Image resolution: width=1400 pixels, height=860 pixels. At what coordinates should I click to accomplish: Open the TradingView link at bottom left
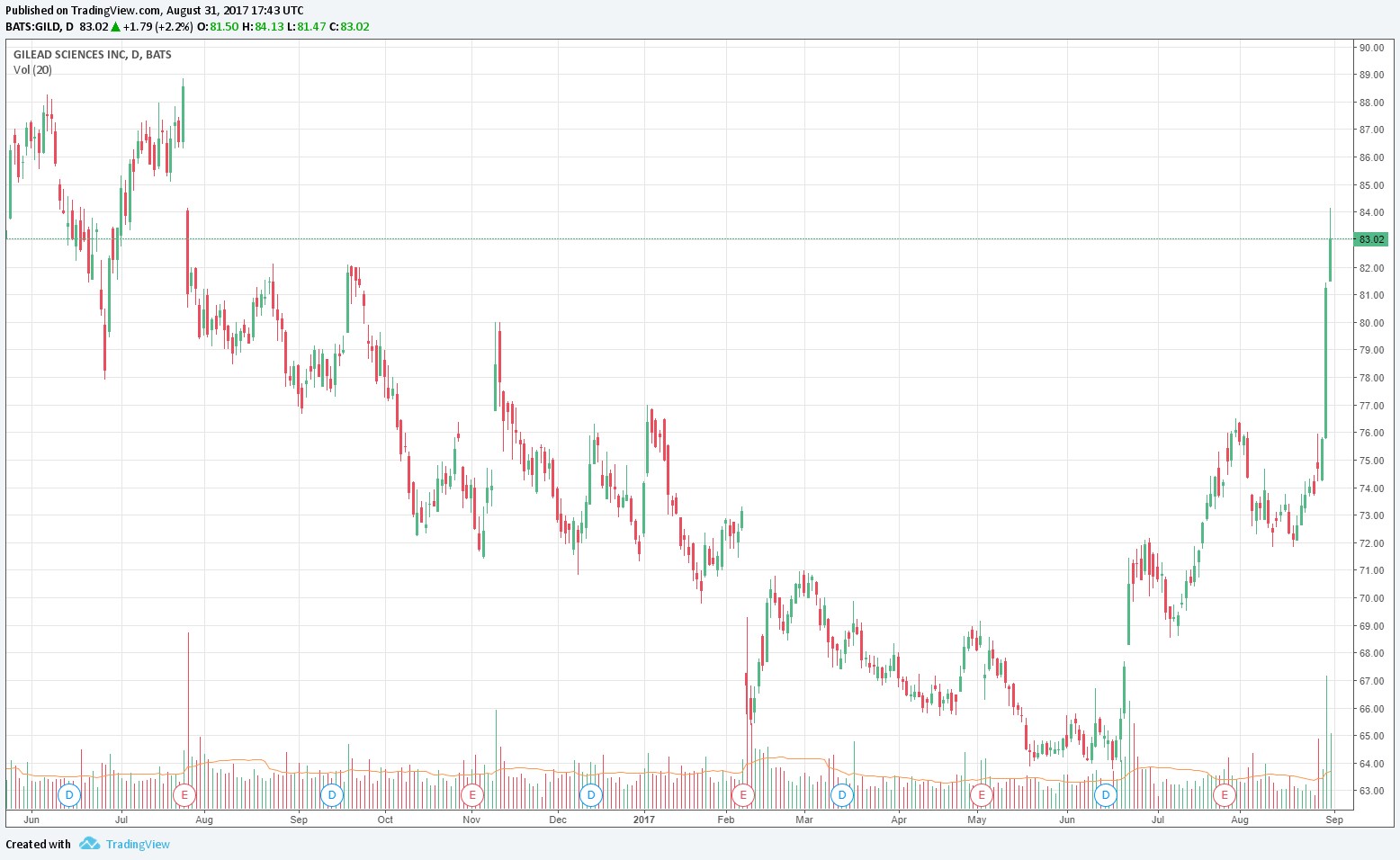tap(137, 844)
